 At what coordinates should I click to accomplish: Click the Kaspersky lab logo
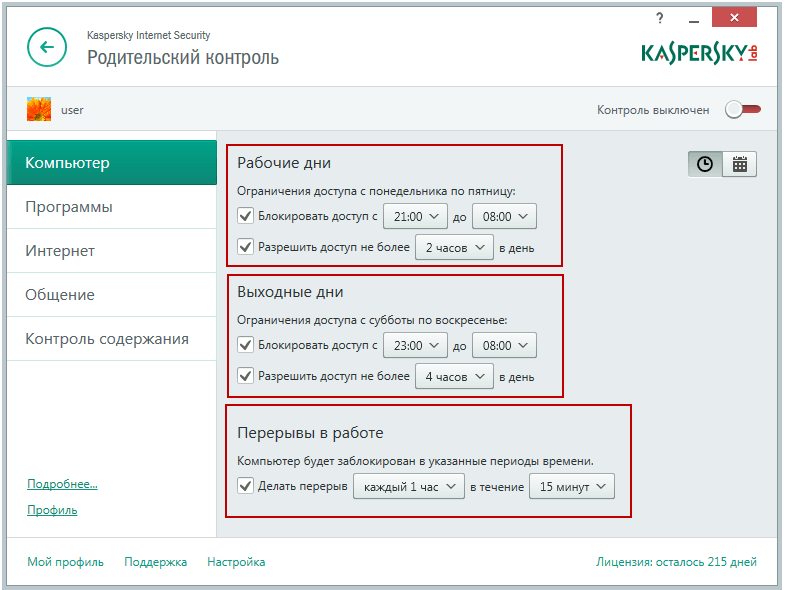click(x=699, y=53)
